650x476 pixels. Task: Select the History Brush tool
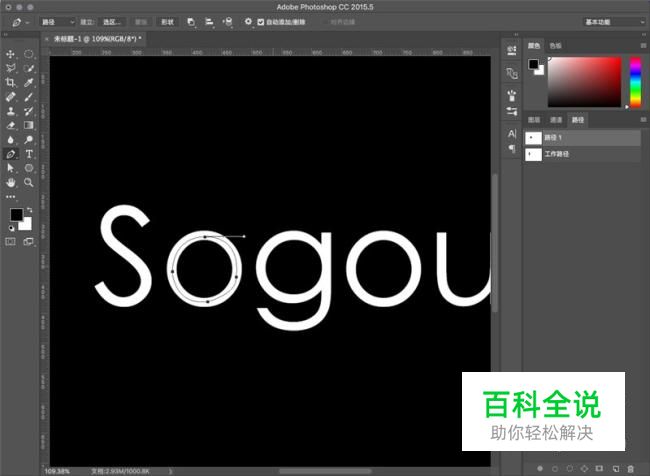28,111
